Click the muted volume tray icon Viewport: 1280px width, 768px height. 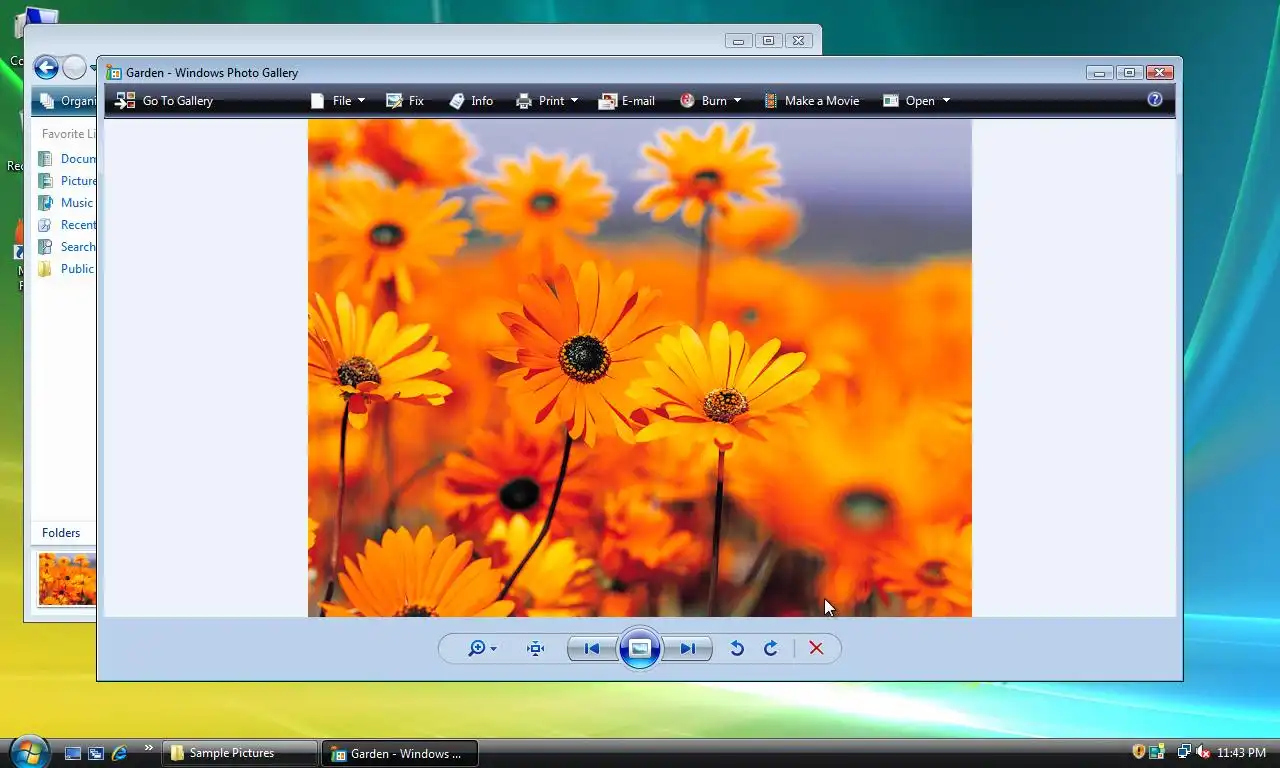click(x=1203, y=752)
